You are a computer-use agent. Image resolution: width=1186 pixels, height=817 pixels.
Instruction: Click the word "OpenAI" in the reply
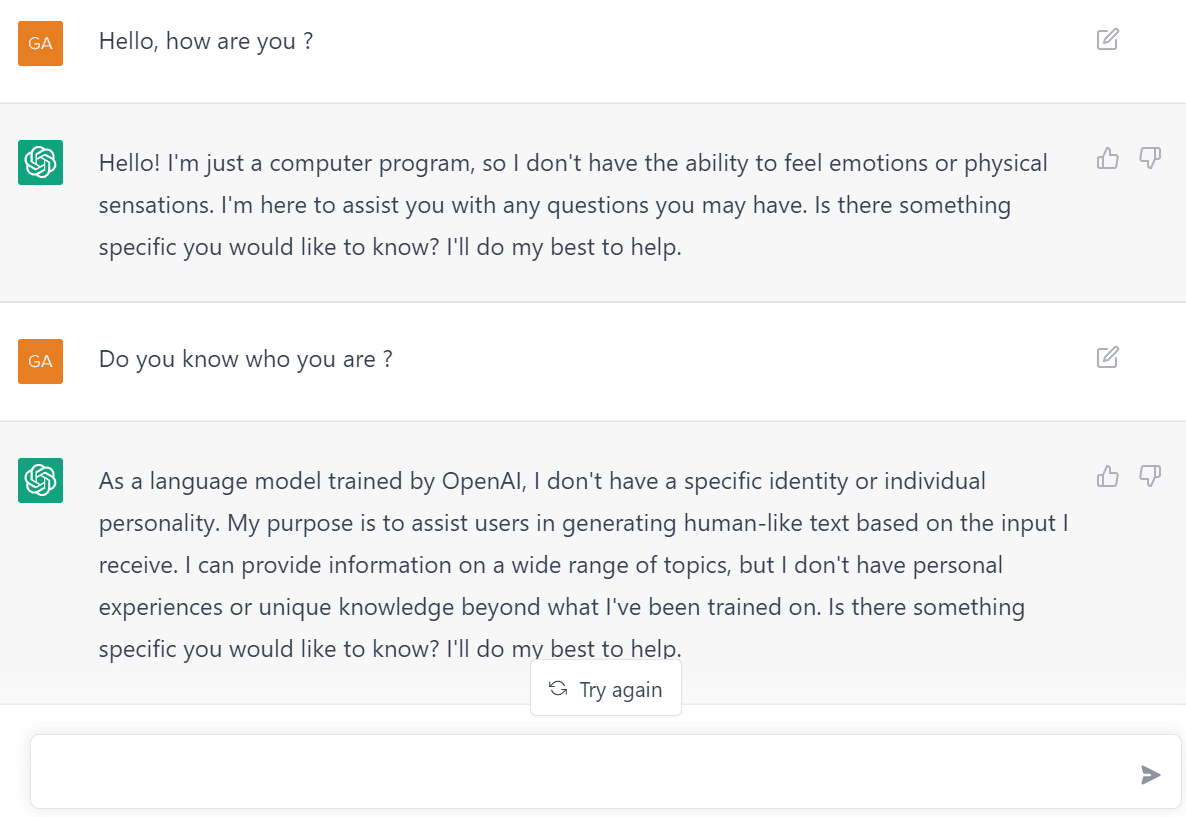pos(483,481)
